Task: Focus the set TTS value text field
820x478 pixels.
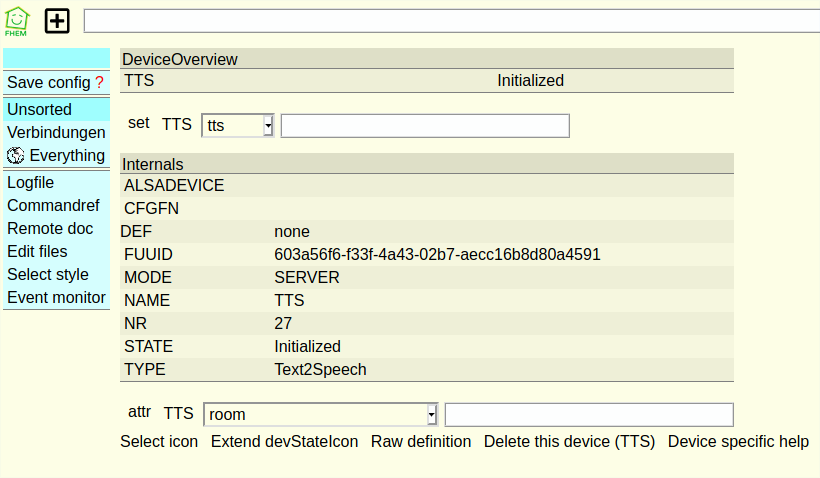Action: 425,125
